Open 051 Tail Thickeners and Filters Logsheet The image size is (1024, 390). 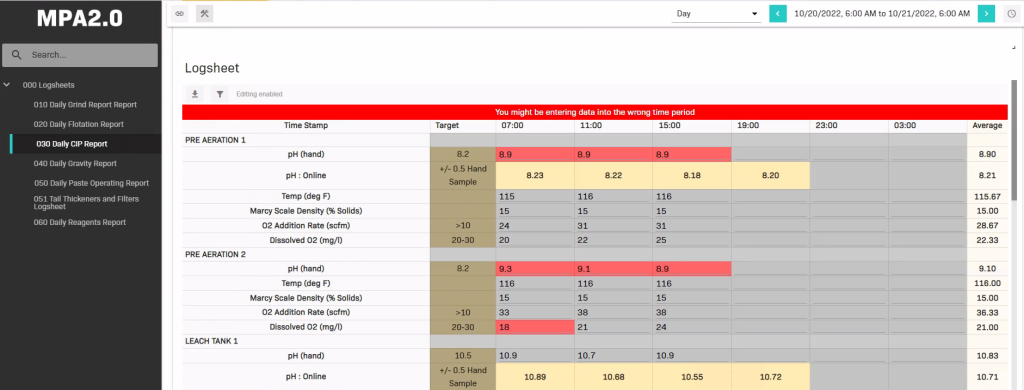[86, 203]
